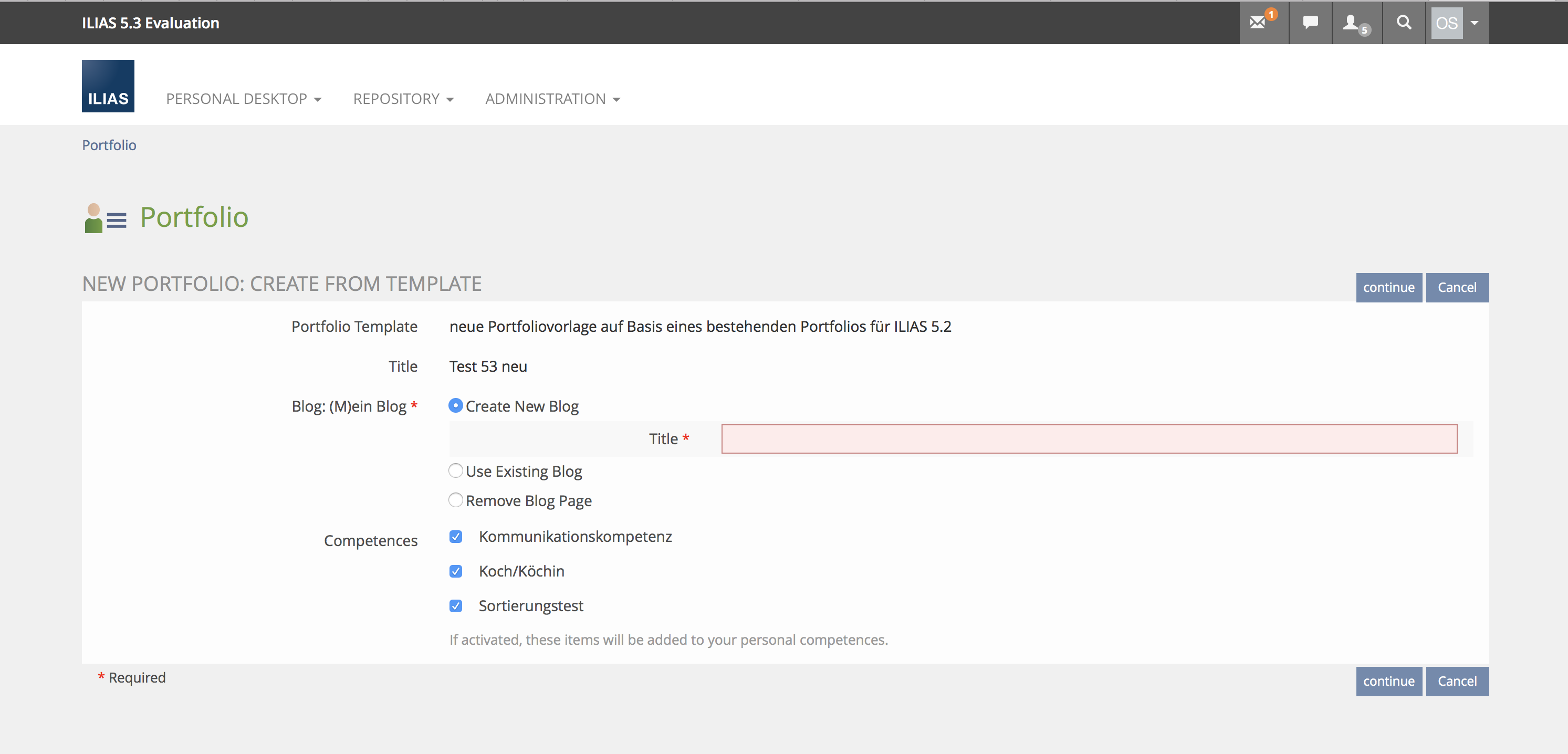Expand the Repository menu
The width and height of the screenshot is (1568, 754).
[x=403, y=99]
